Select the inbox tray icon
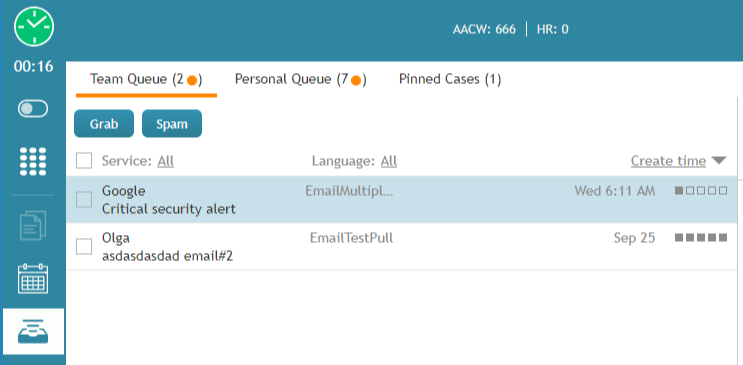This screenshot has height=365, width=743. click(x=33, y=331)
